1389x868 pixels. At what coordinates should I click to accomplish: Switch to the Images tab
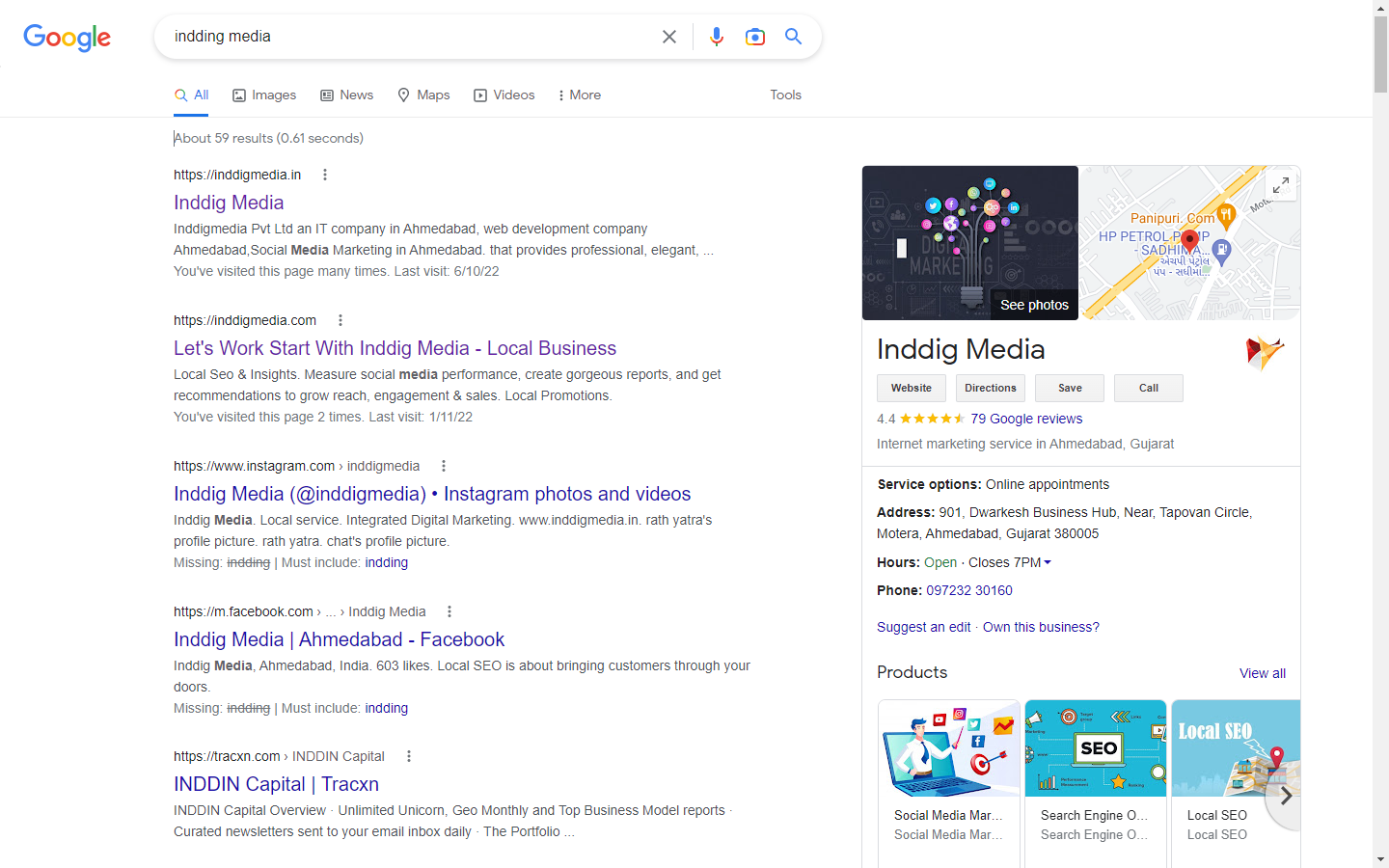264,95
